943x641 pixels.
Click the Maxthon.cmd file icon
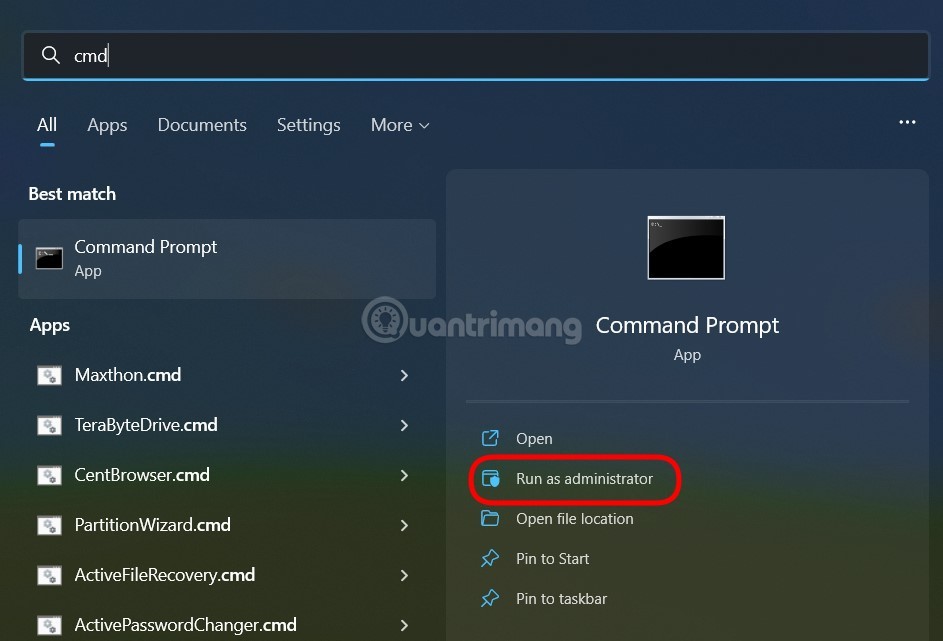click(x=49, y=376)
